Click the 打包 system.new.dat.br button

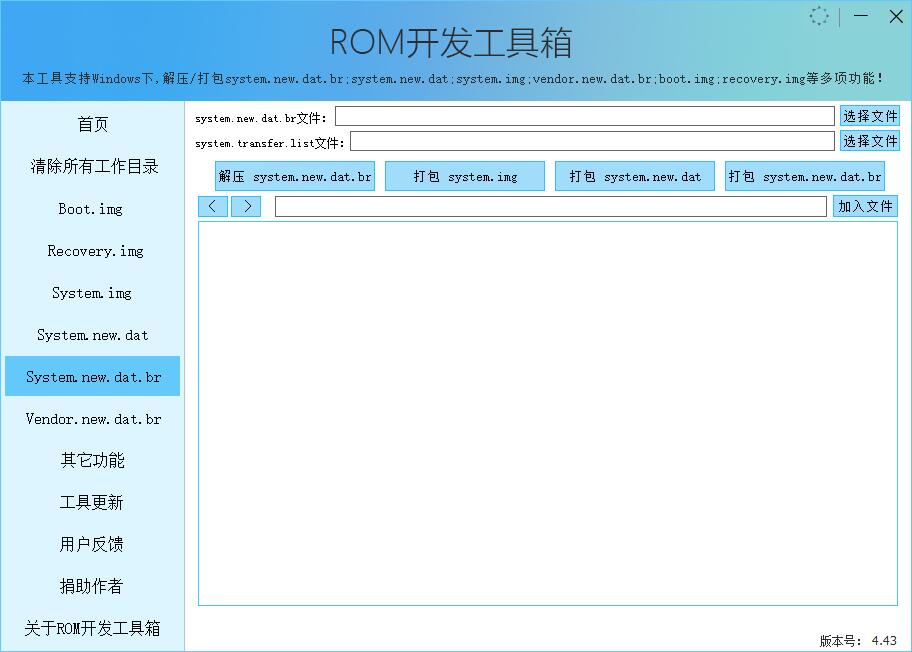click(x=804, y=175)
